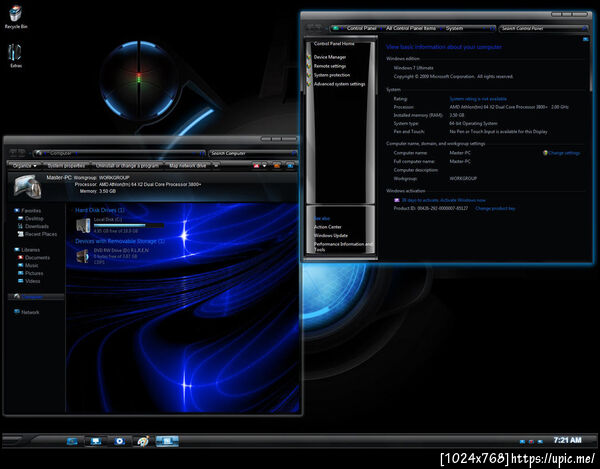The width and height of the screenshot is (600, 469).
Task: Open Action Center under See also
Action: [328, 227]
